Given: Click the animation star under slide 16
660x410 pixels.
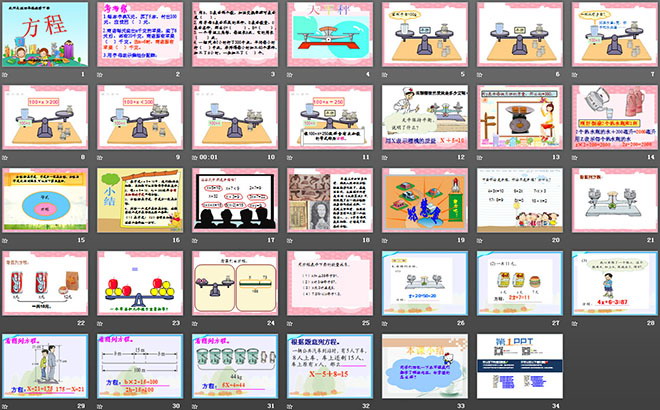Looking at the screenshot, I should tap(100, 240).
